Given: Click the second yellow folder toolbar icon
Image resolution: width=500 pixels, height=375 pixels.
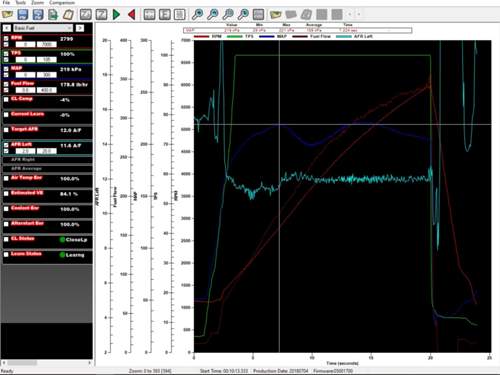Looking at the screenshot, I should click(x=275, y=14).
